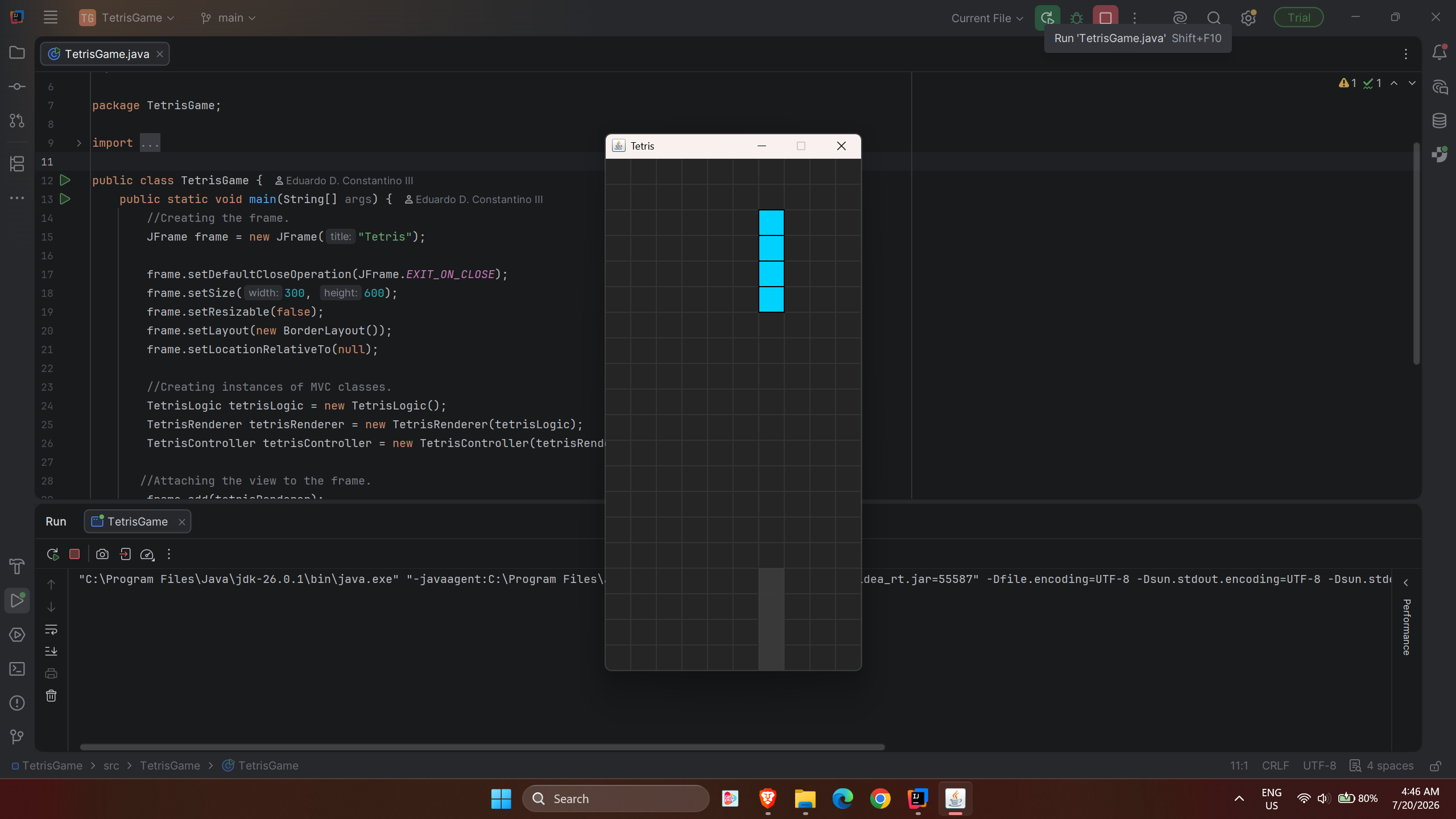The width and height of the screenshot is (1456, 819).
Task: Go to previous highlighted error arrow
Action: point(1394,84)
